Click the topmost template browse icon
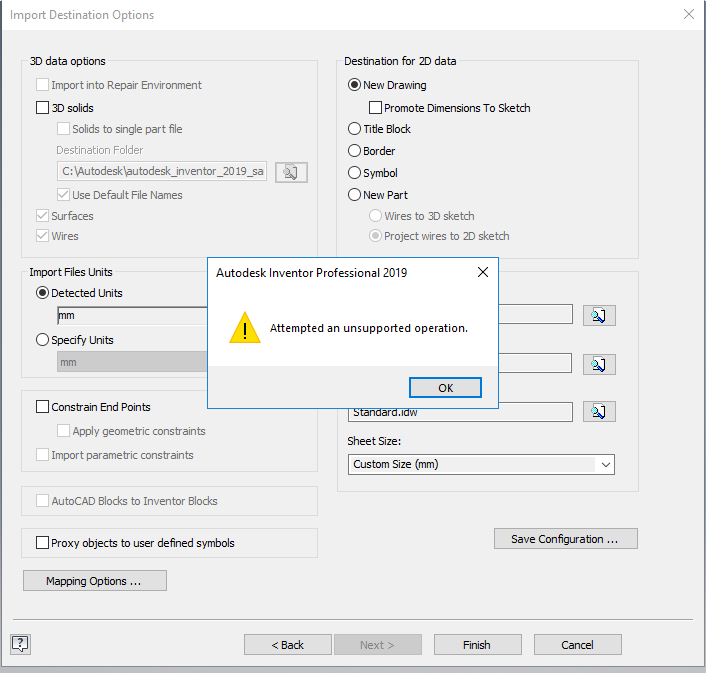Screen dimensions: 706x673 tap(598, 315)
